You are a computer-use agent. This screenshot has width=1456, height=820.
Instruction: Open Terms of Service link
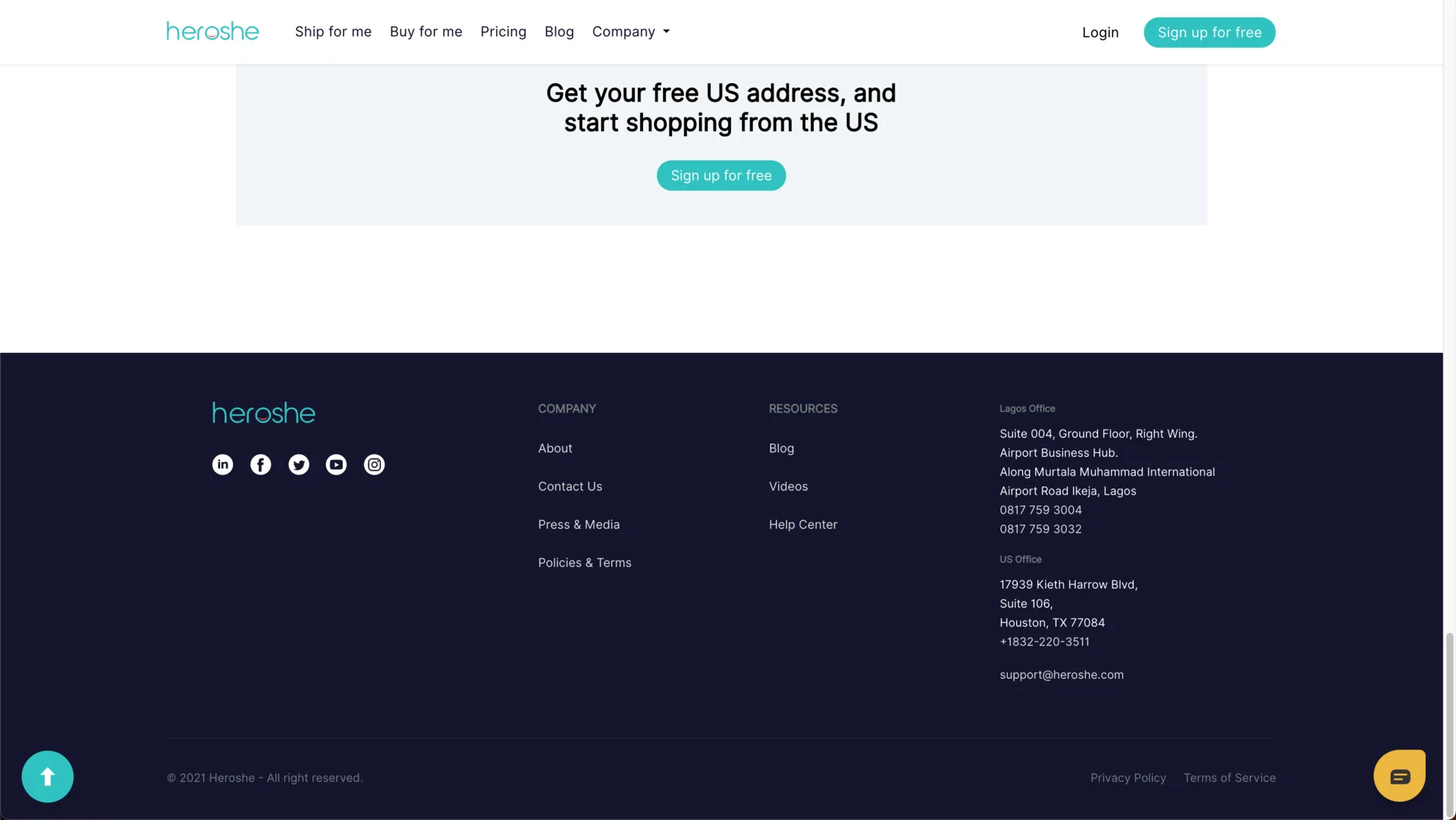click(x=1229, y=778)
